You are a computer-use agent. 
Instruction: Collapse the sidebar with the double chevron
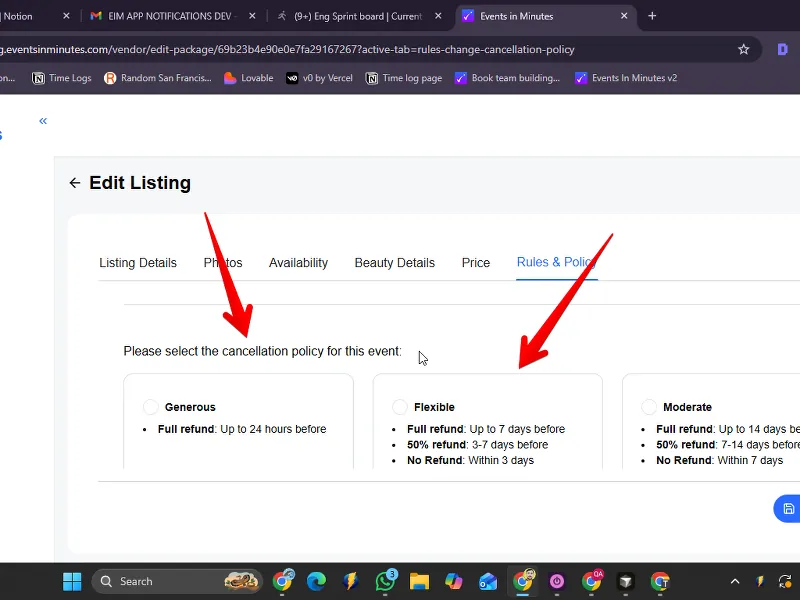pyautogui.click(x=43, y=121)
